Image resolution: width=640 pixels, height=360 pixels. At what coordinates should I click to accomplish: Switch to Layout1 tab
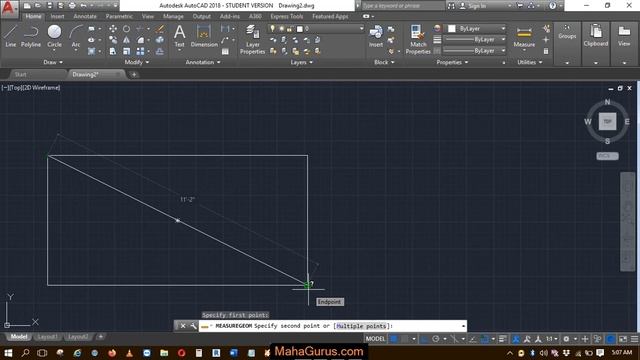coord(47,337)
